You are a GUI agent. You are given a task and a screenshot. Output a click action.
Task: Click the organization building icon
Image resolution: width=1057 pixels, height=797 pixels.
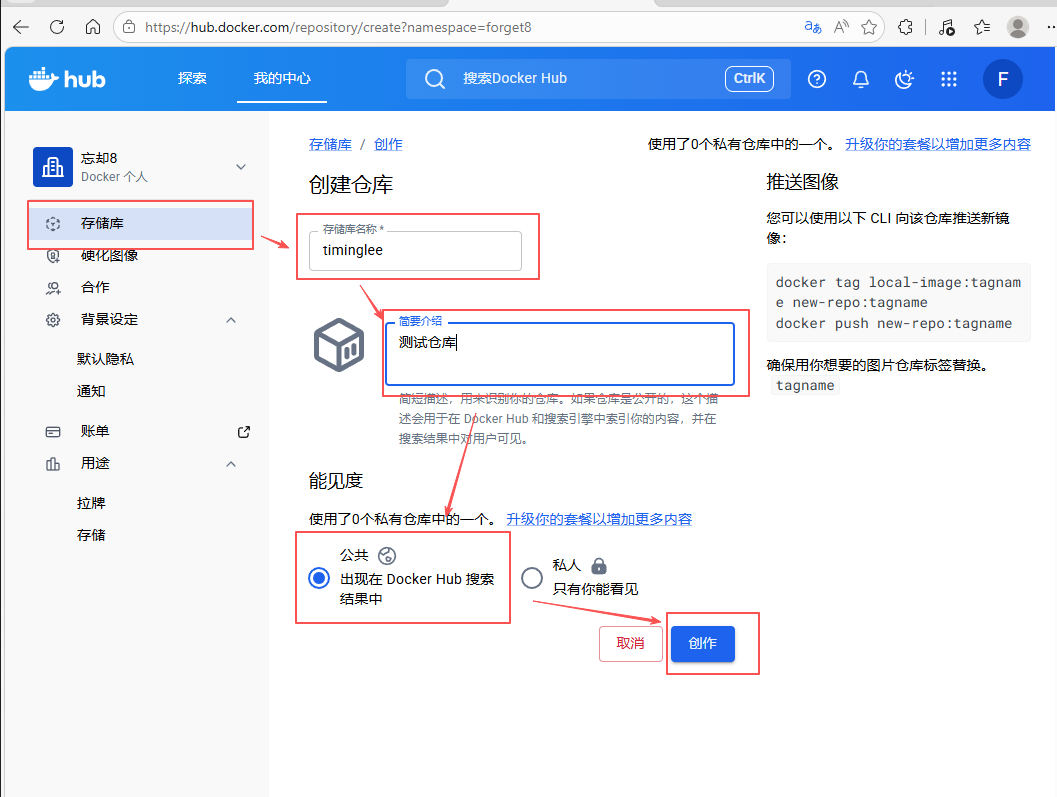coord(53,167)
